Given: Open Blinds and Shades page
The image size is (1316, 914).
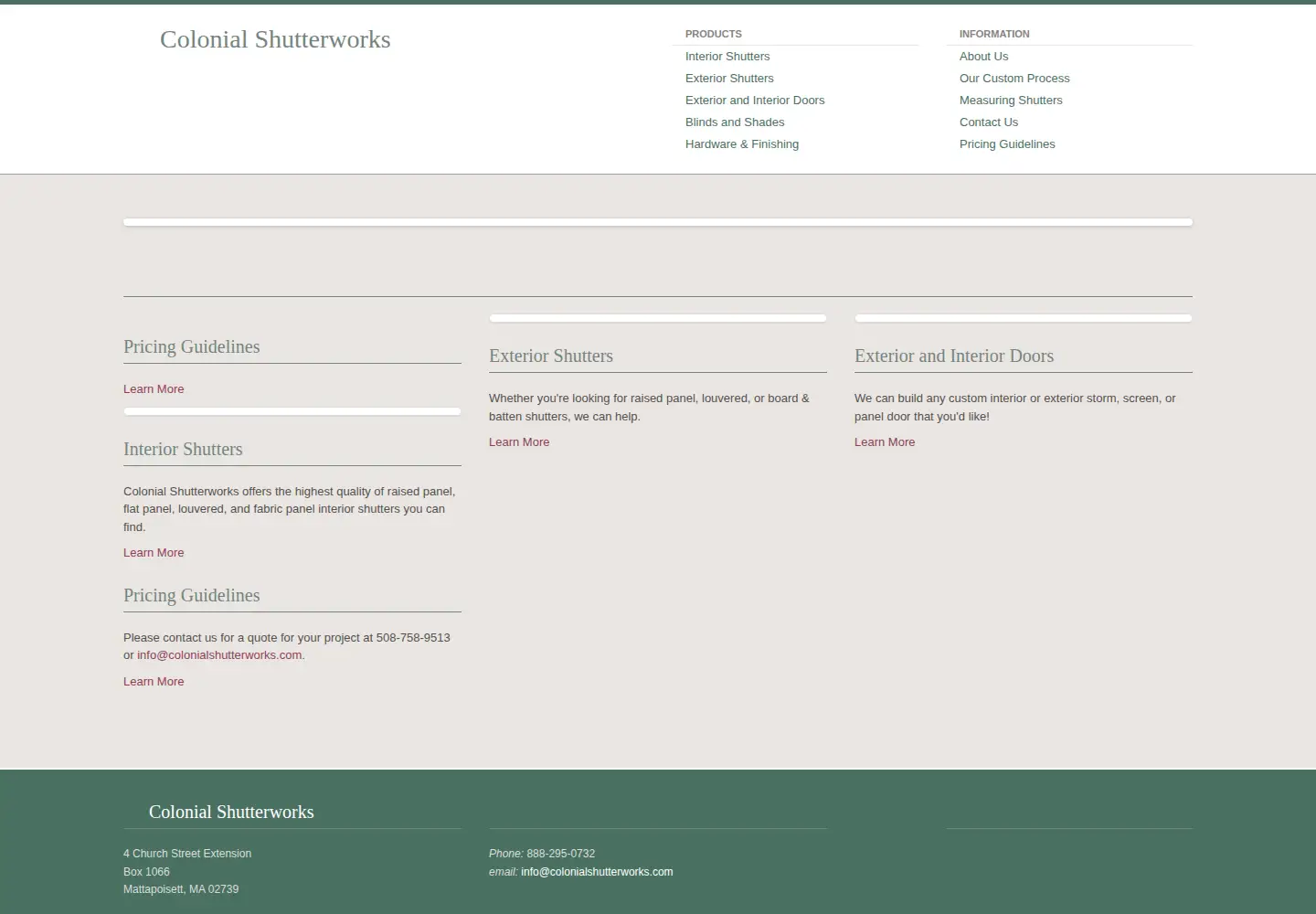Looking at the screenshot, I should tap(735, 122).
